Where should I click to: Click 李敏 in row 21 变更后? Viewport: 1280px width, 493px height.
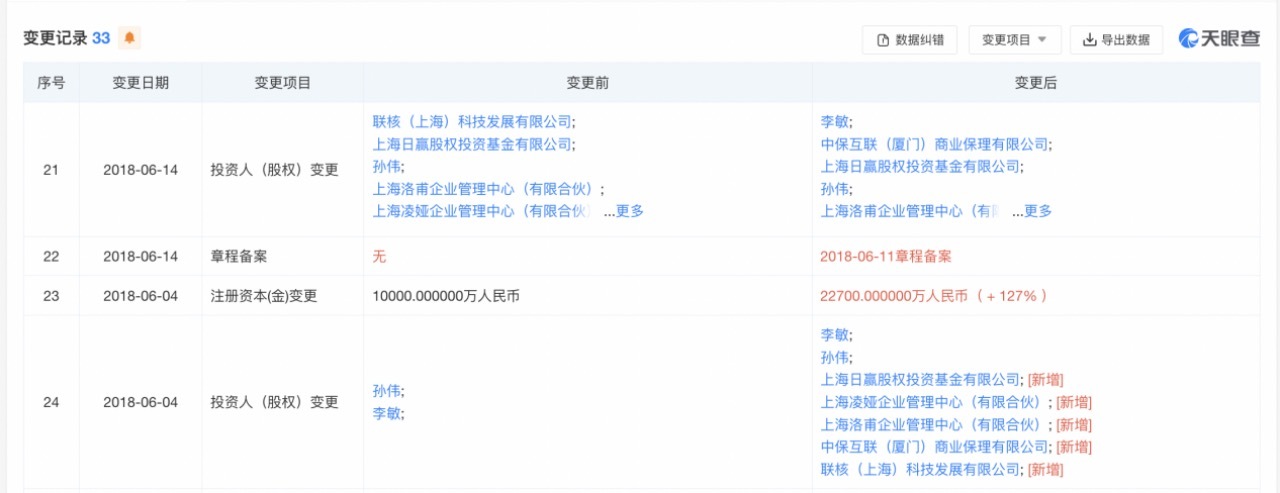click(834, 122)
